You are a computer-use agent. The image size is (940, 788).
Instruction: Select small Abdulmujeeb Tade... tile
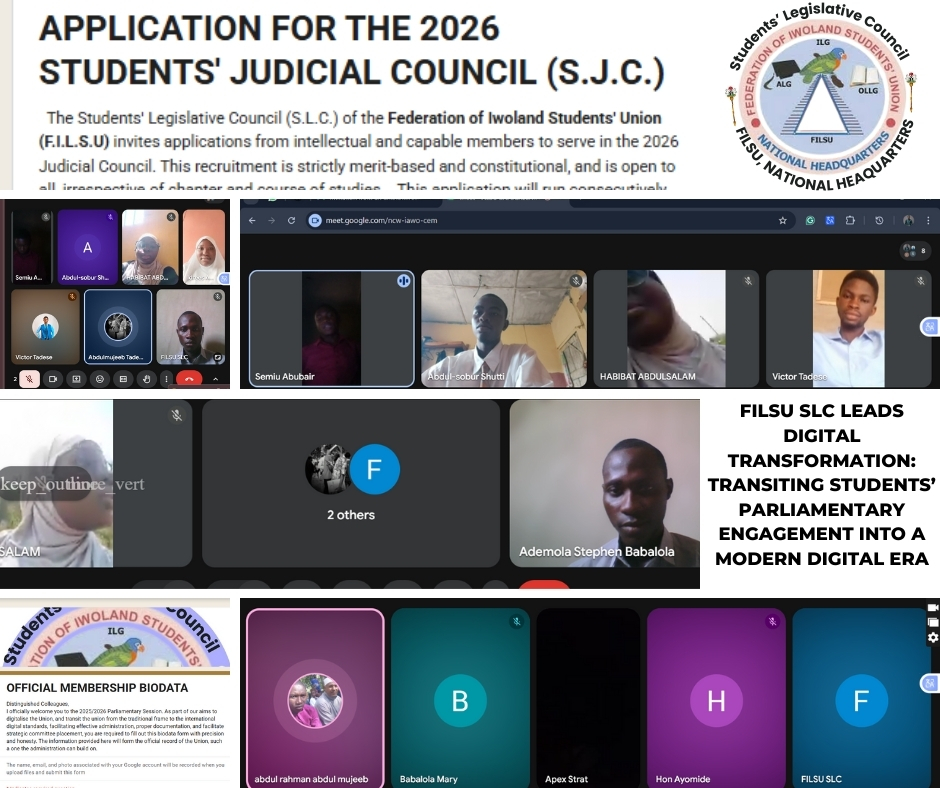coord(118,327)
